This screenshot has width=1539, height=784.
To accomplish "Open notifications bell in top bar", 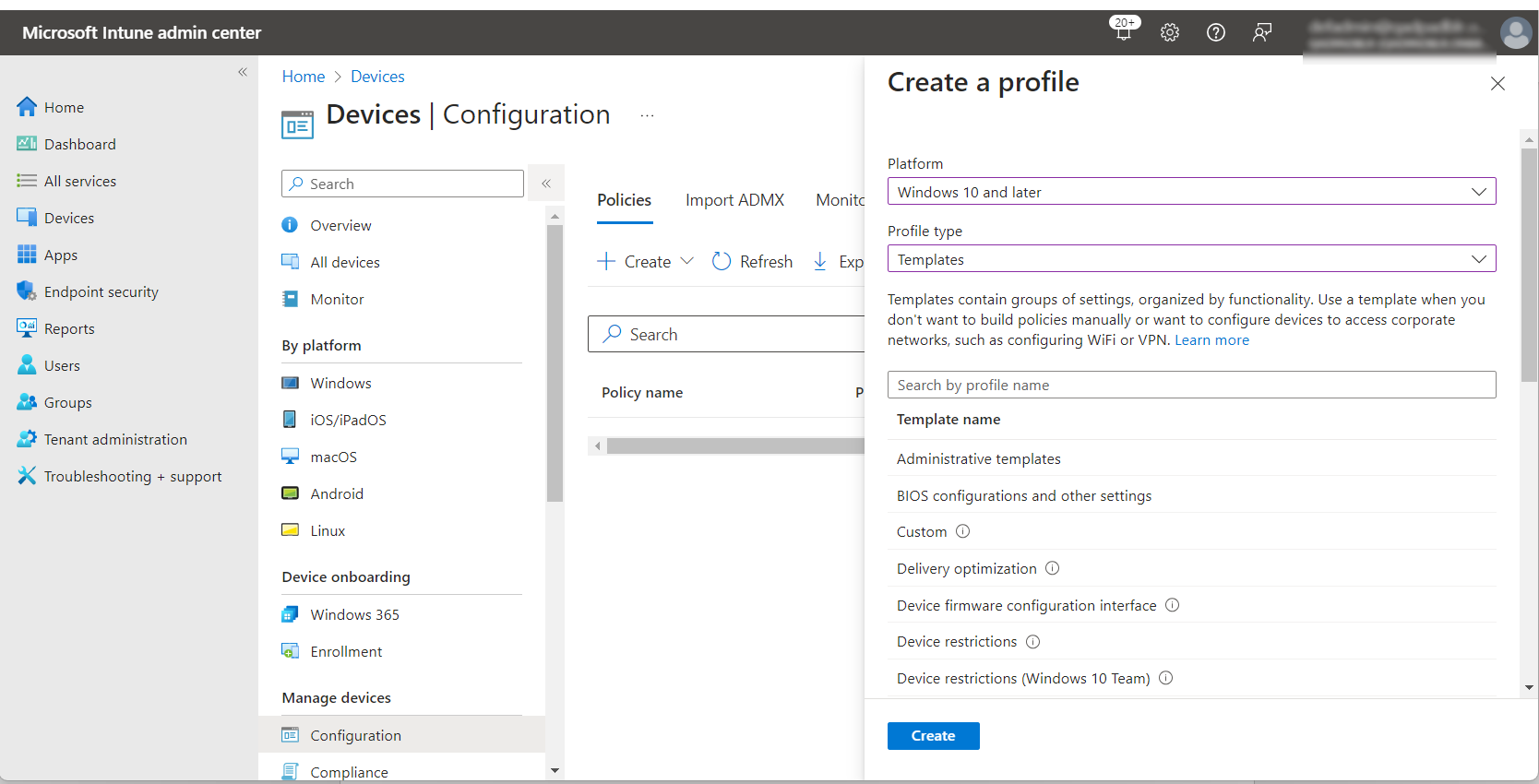I will 1123,32.
